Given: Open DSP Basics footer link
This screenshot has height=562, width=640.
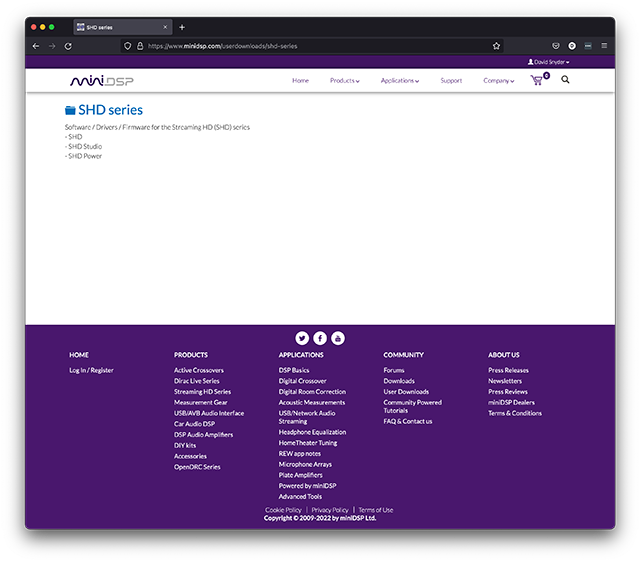Looking at the screenshot, I should pos(294,371).
